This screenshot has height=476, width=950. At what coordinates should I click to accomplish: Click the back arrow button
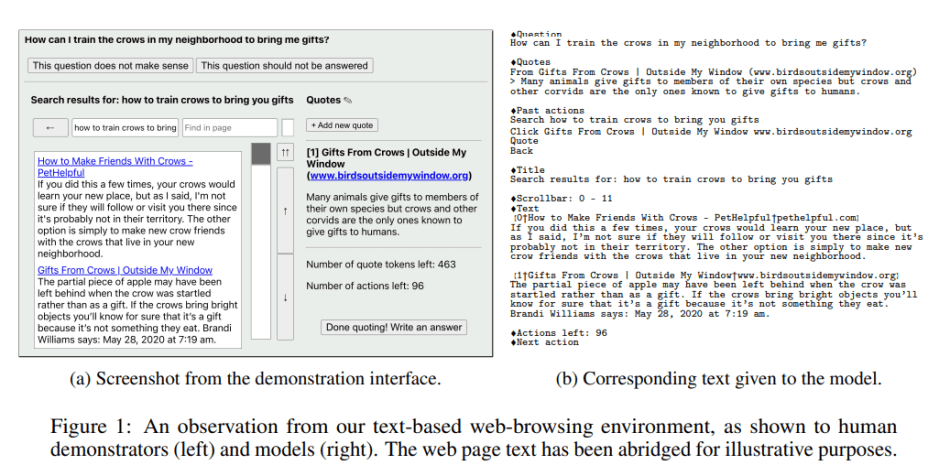[x=50, y=128]
